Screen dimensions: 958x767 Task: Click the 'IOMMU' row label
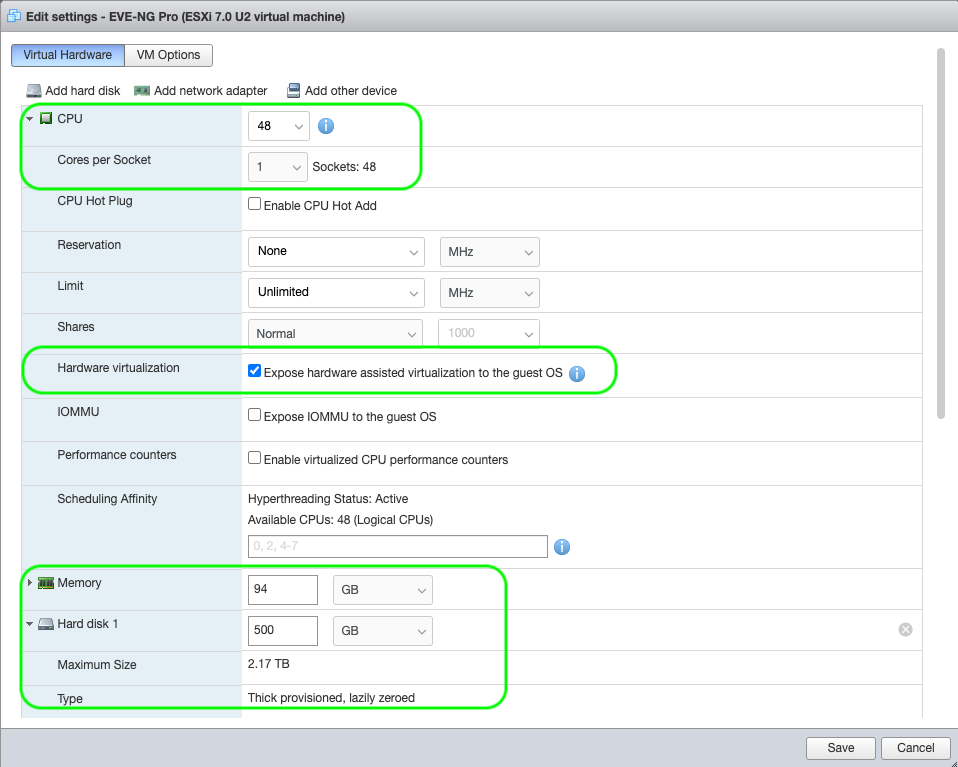tap(78, 412)
